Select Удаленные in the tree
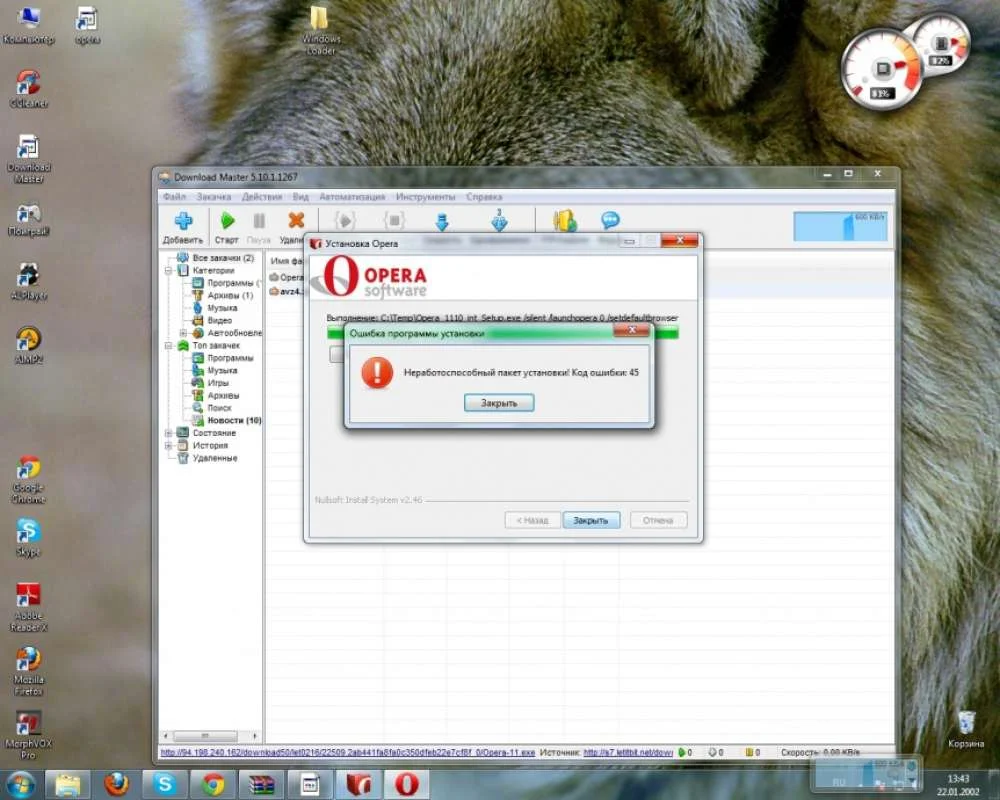The image size is (1000, 800). point(215,458)
